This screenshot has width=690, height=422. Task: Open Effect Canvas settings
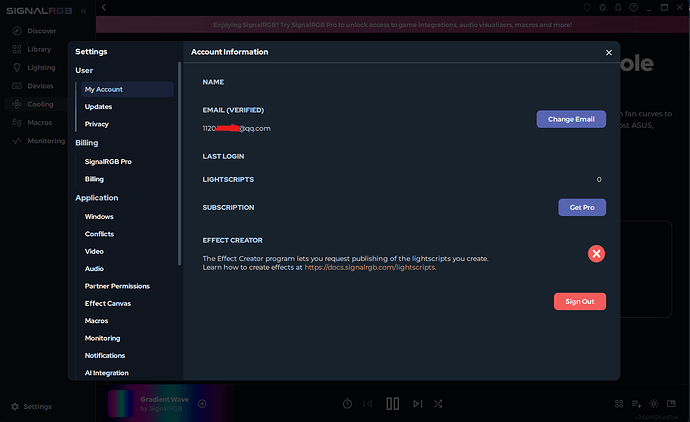coord(108,303)
